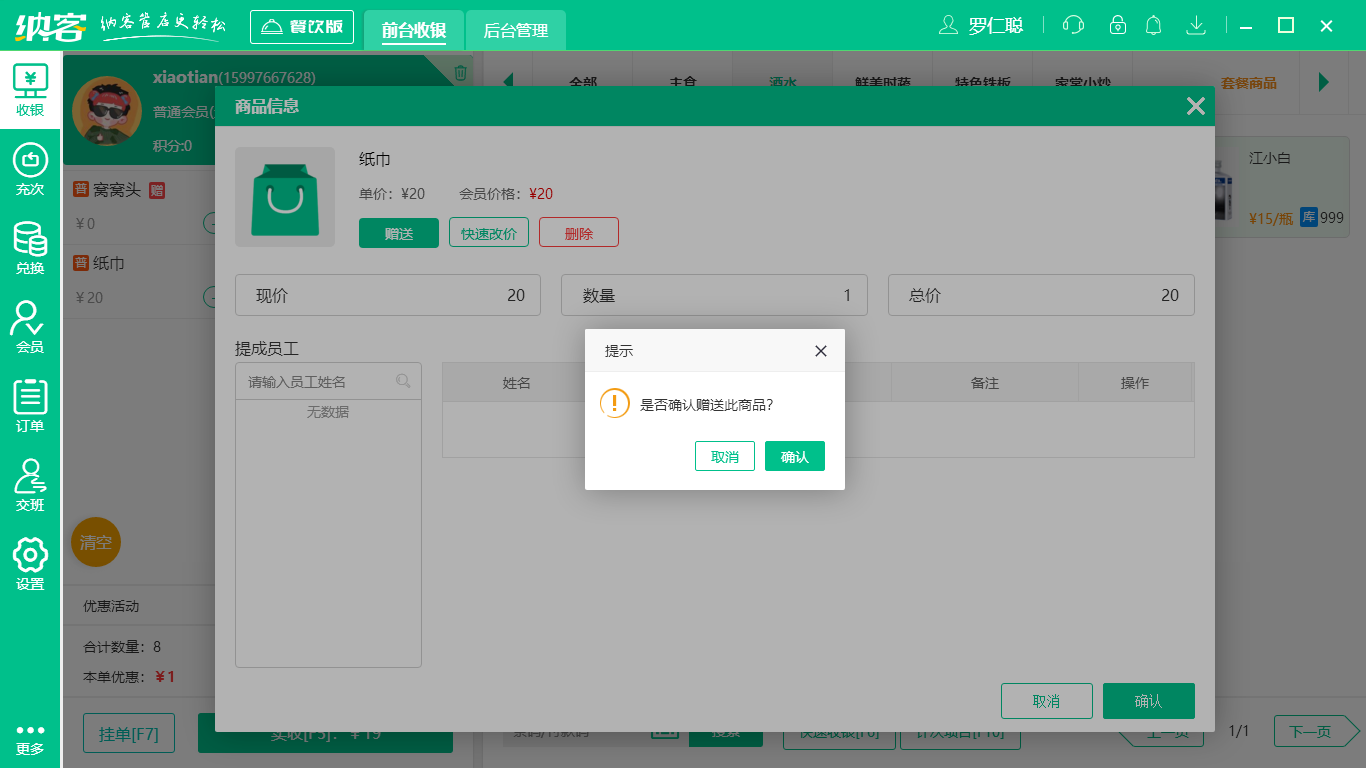Click the 快速改价 (quick price change) button

(488, 231)
